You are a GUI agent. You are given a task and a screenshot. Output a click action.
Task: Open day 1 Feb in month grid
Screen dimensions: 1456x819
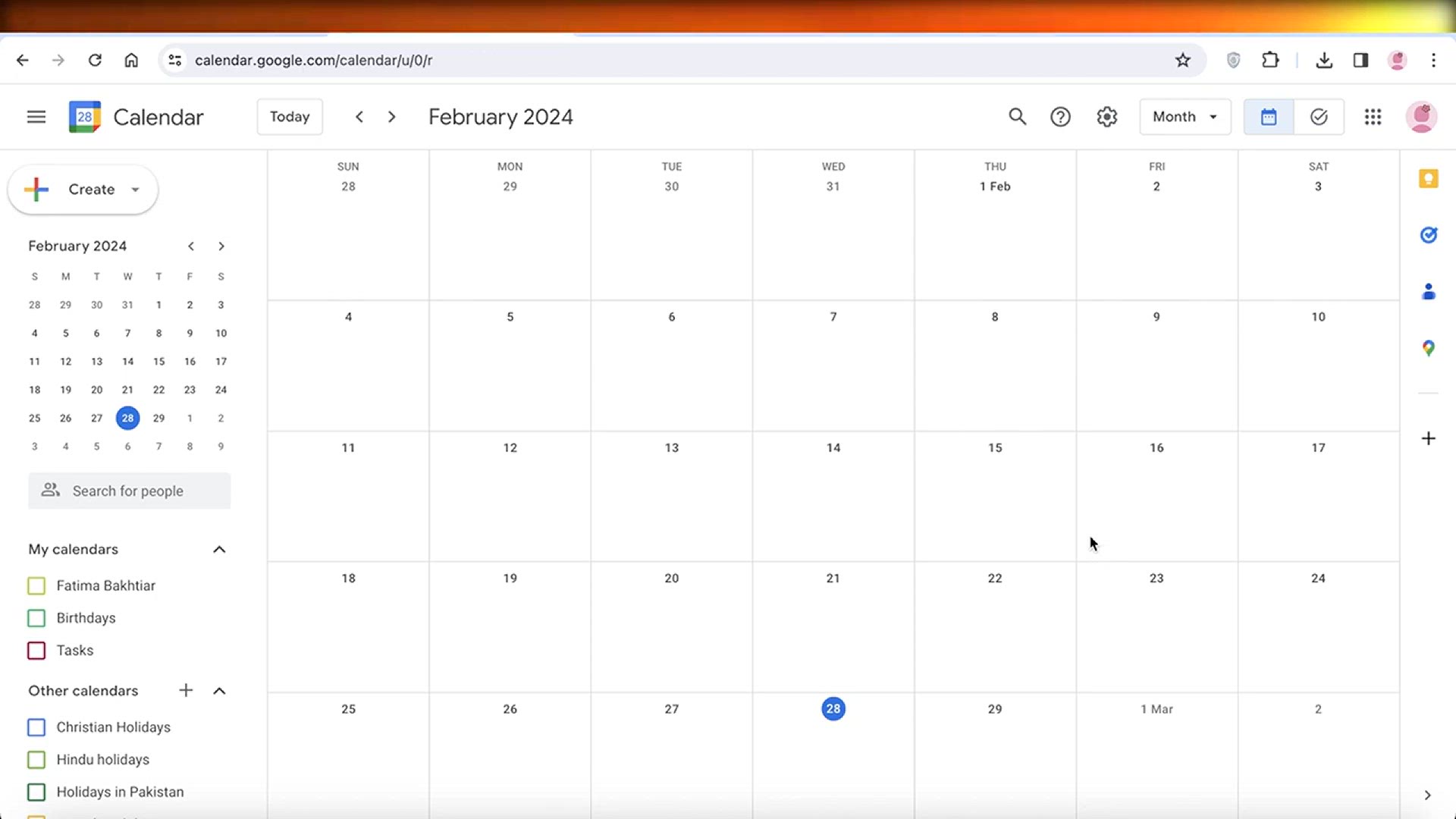[x=994, y=187]
